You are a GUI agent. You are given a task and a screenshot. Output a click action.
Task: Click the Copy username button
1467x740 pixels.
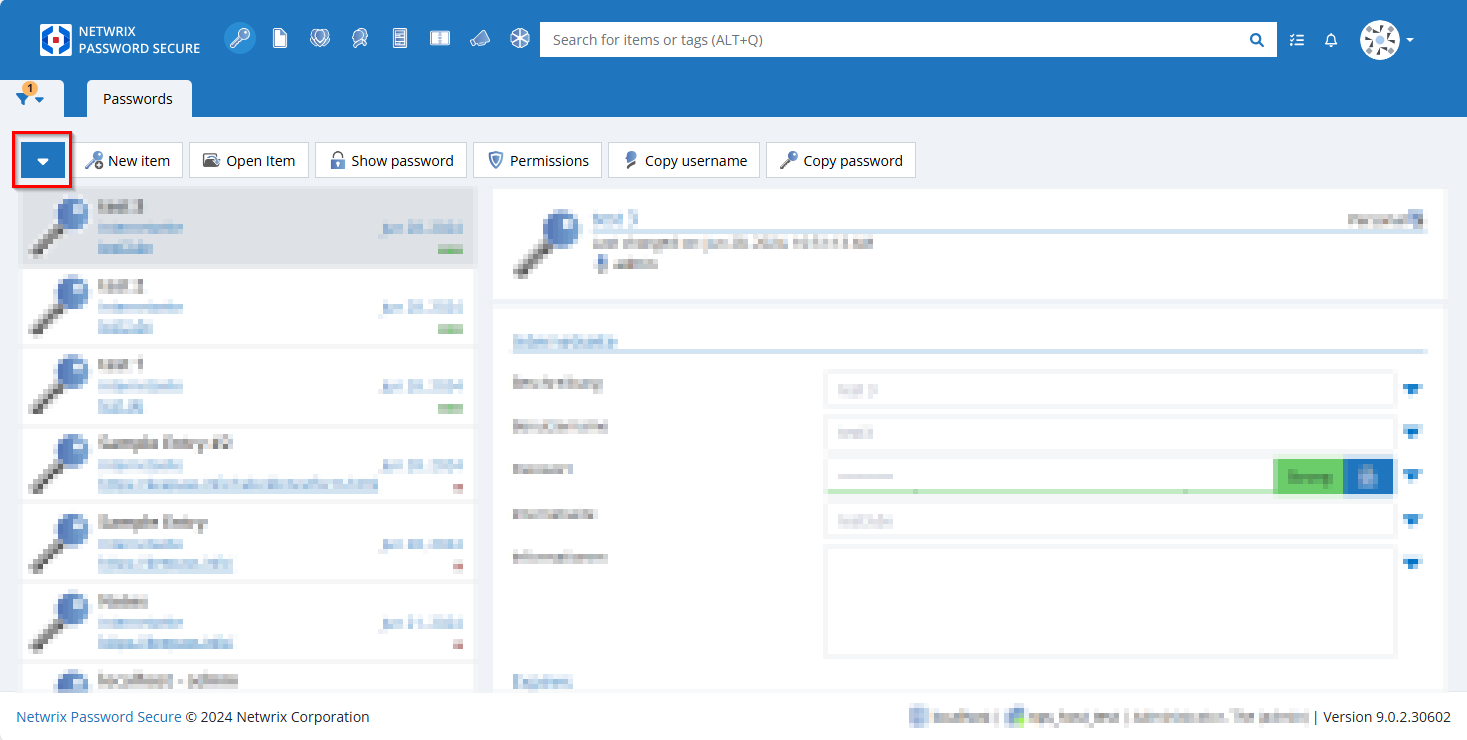[684, 160]
